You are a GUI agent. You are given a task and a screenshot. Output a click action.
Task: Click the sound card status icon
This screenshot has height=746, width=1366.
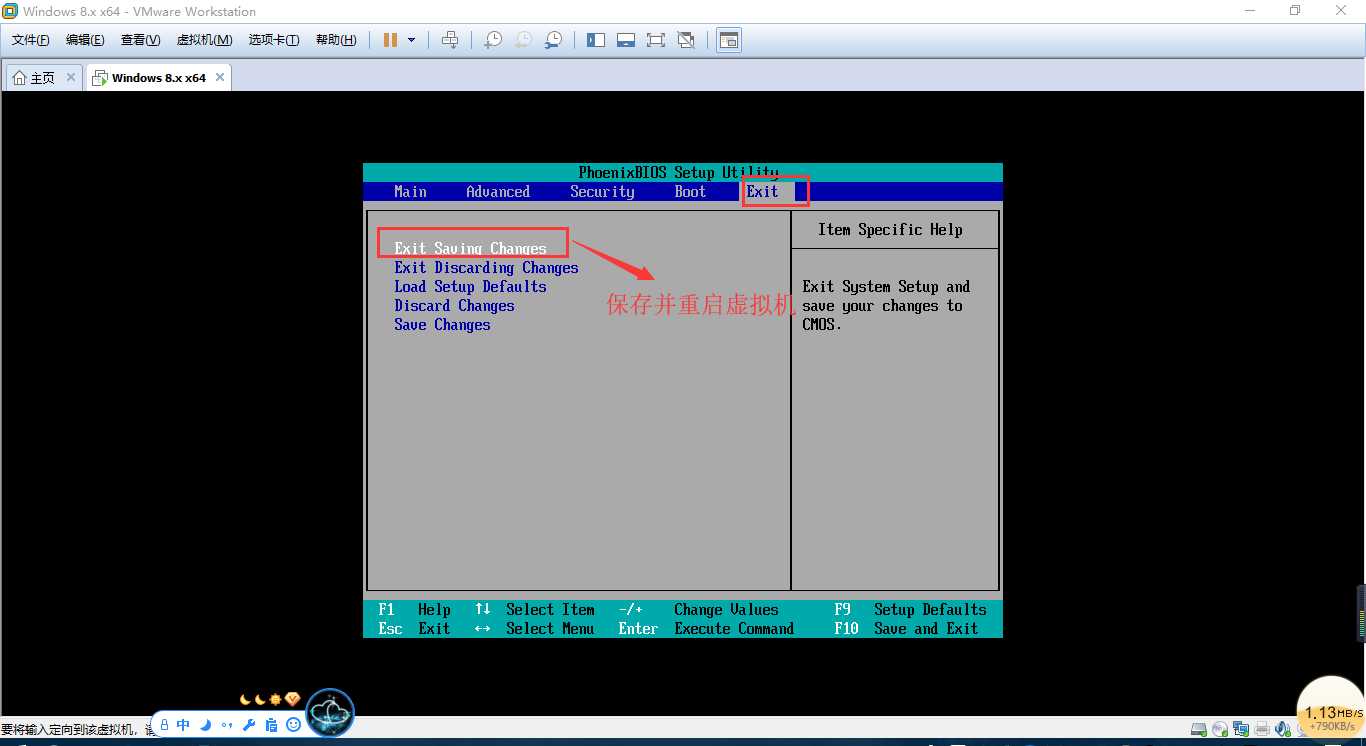pyautogui.click(x=1283, y=728)
